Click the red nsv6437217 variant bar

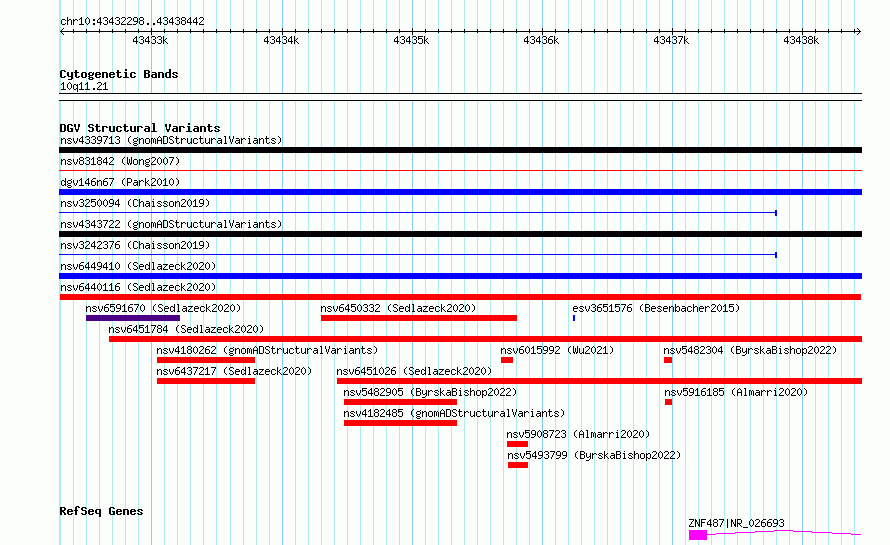[x=206, y=381]
